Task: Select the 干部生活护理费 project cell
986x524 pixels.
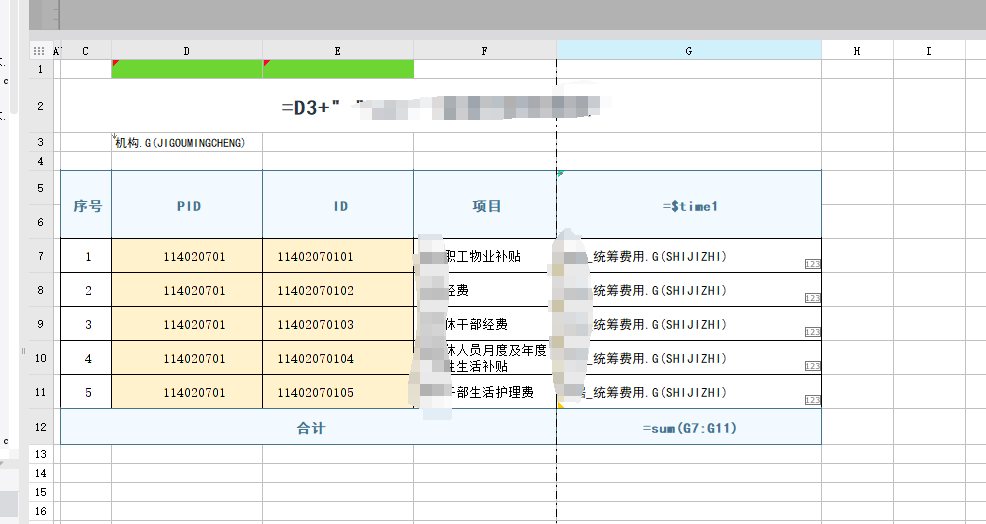Action: click(485, 392)
